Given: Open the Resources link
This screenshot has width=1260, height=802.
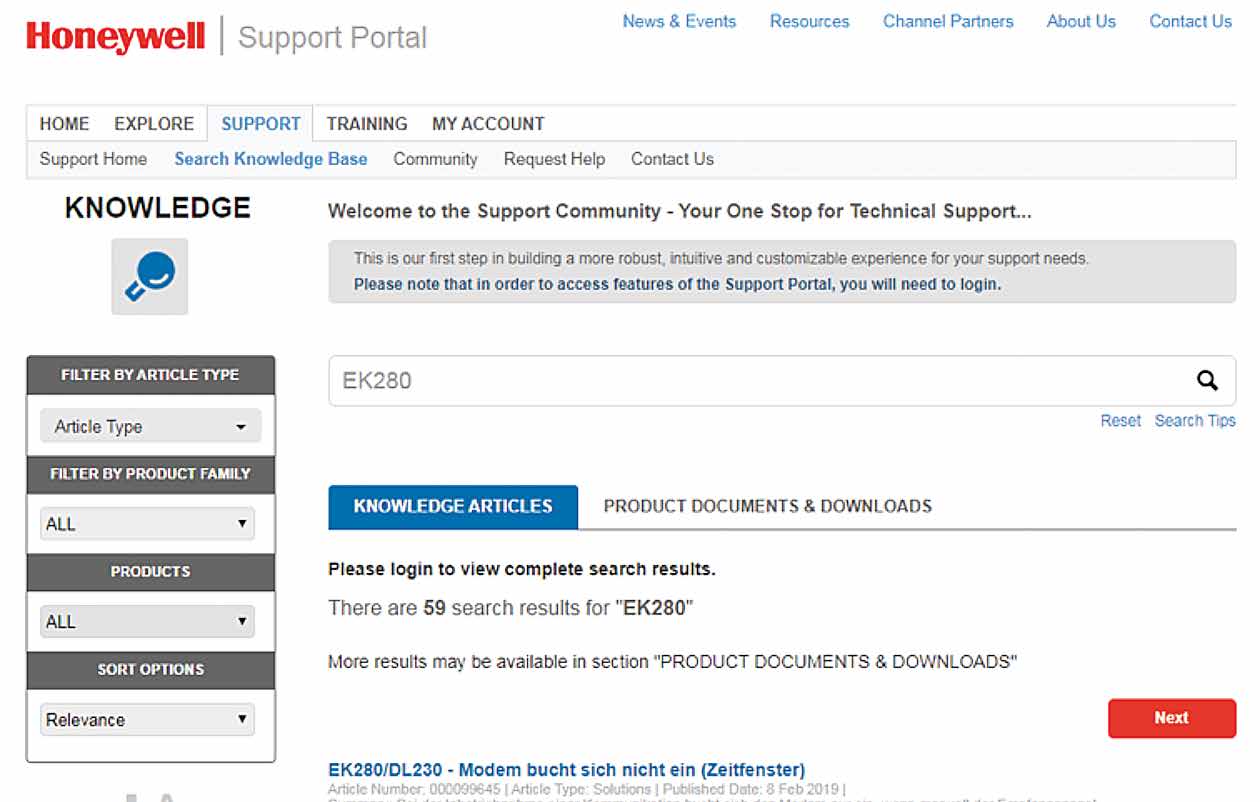Looking at the screenshot, I should pyautogui.click(x=809, y=21).
